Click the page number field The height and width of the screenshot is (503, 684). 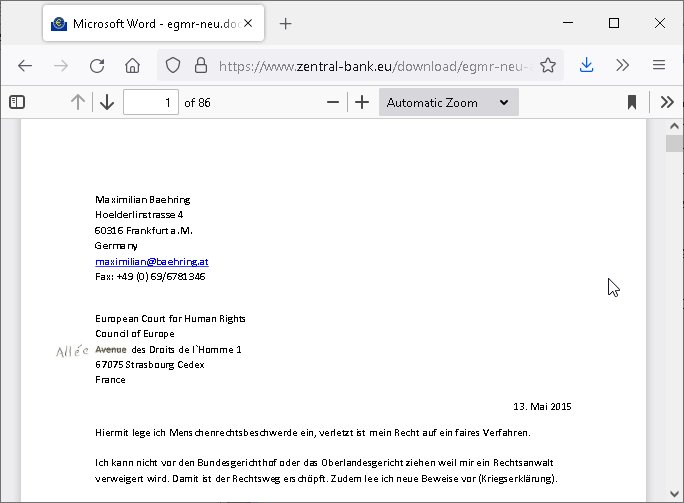coord(151,103)
